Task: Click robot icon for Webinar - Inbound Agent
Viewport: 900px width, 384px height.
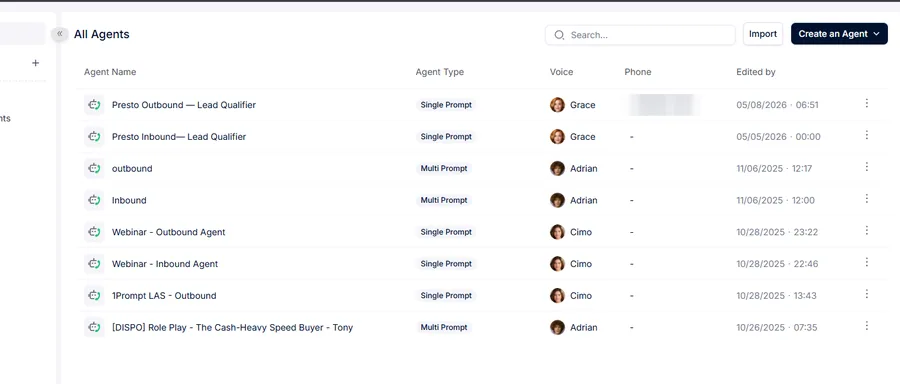Action: click(x=94, y=264)
